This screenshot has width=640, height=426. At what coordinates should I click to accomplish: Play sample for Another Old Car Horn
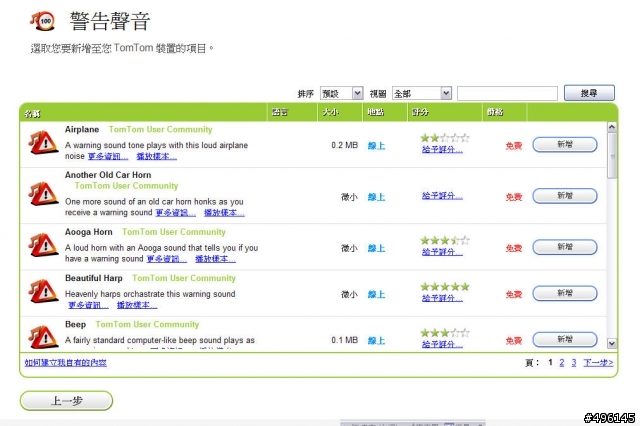[x=224, y=213]
